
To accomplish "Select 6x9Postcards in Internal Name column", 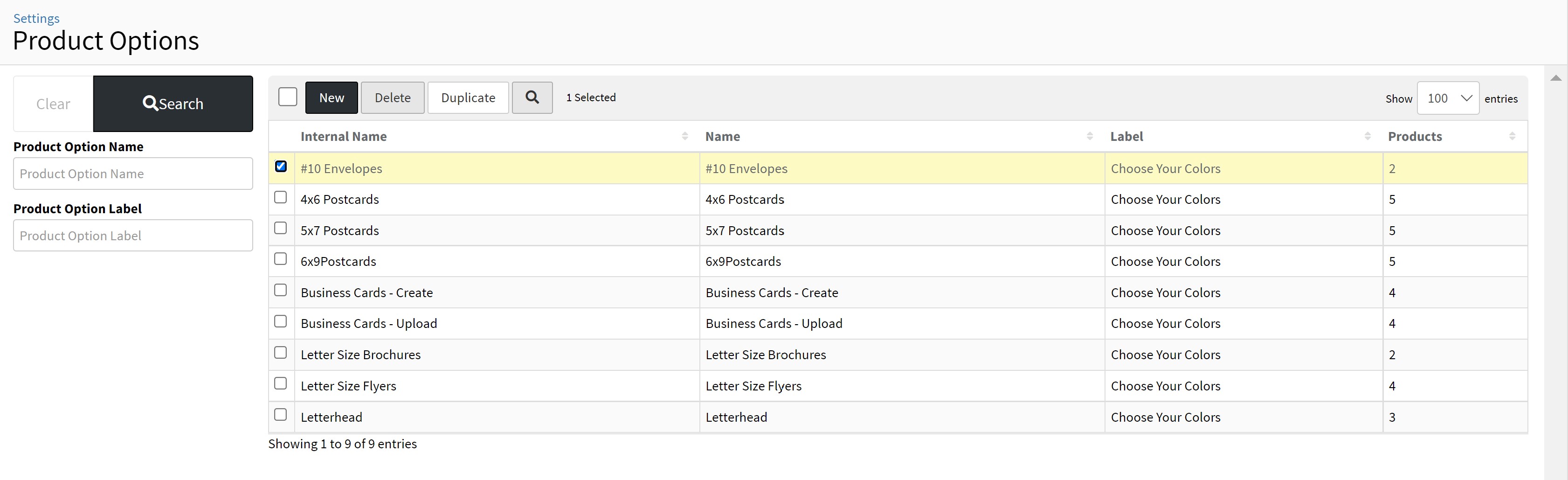I will click(x=338, y=261).
